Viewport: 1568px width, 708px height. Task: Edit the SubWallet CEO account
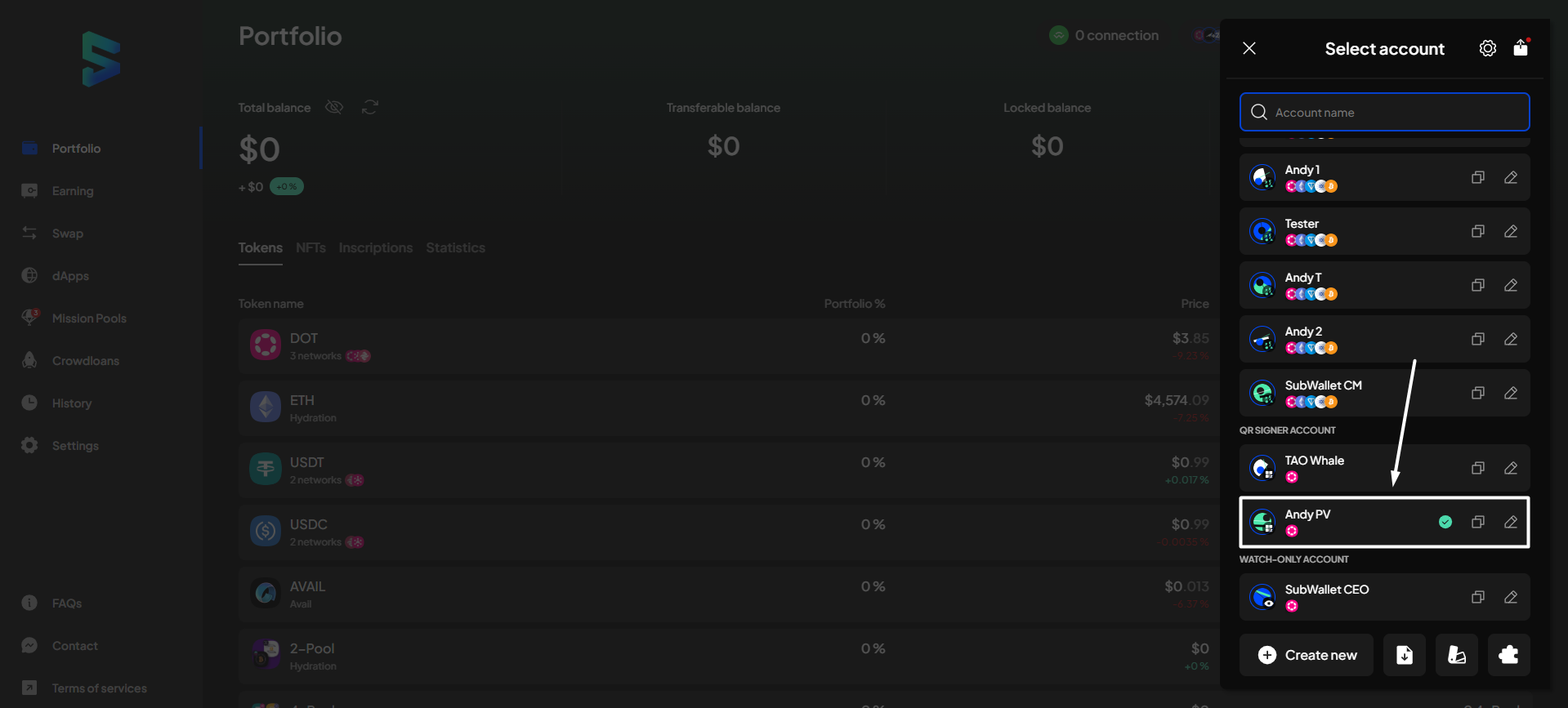[1511, 597]
